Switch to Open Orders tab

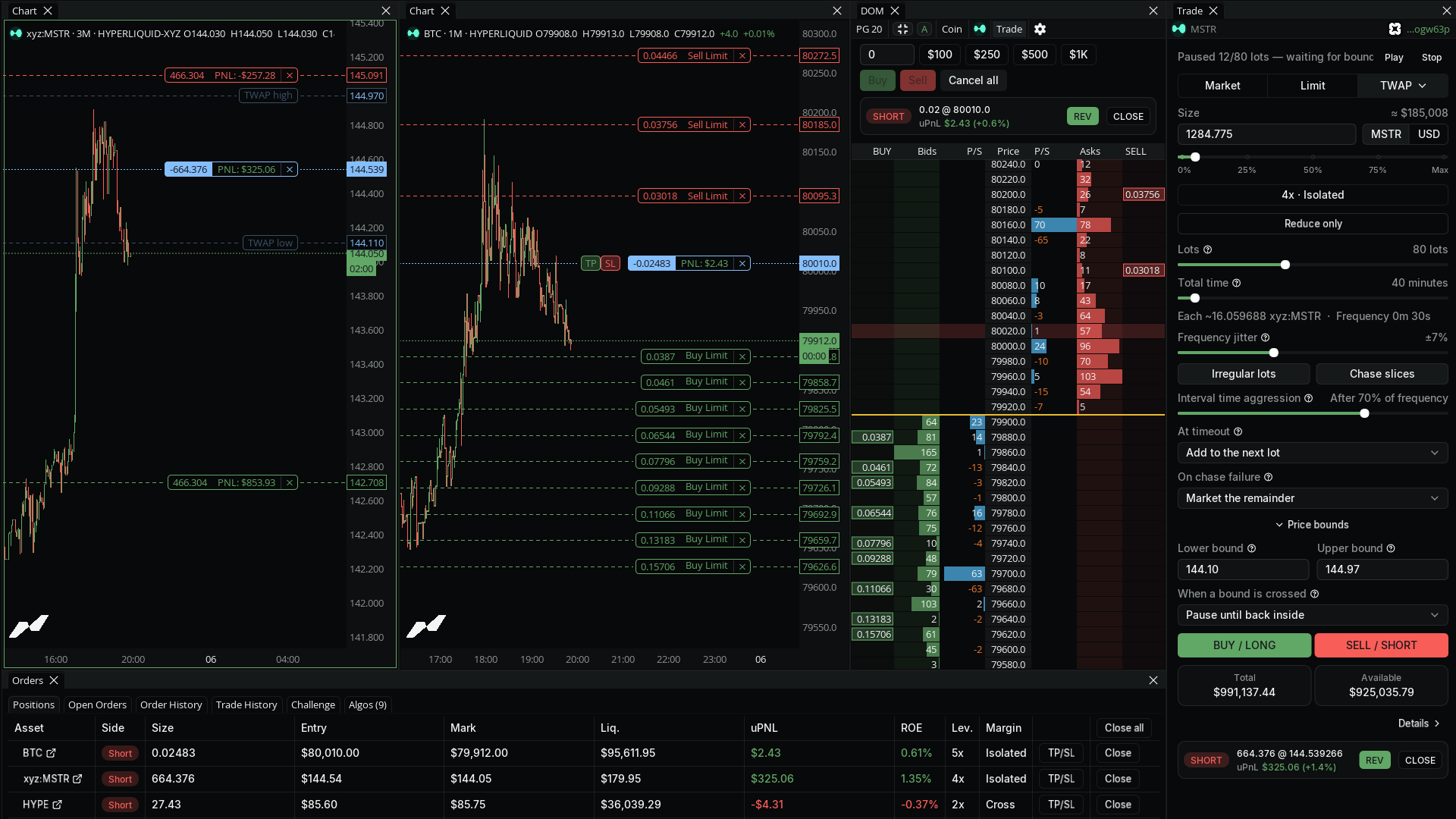point(97,705)
